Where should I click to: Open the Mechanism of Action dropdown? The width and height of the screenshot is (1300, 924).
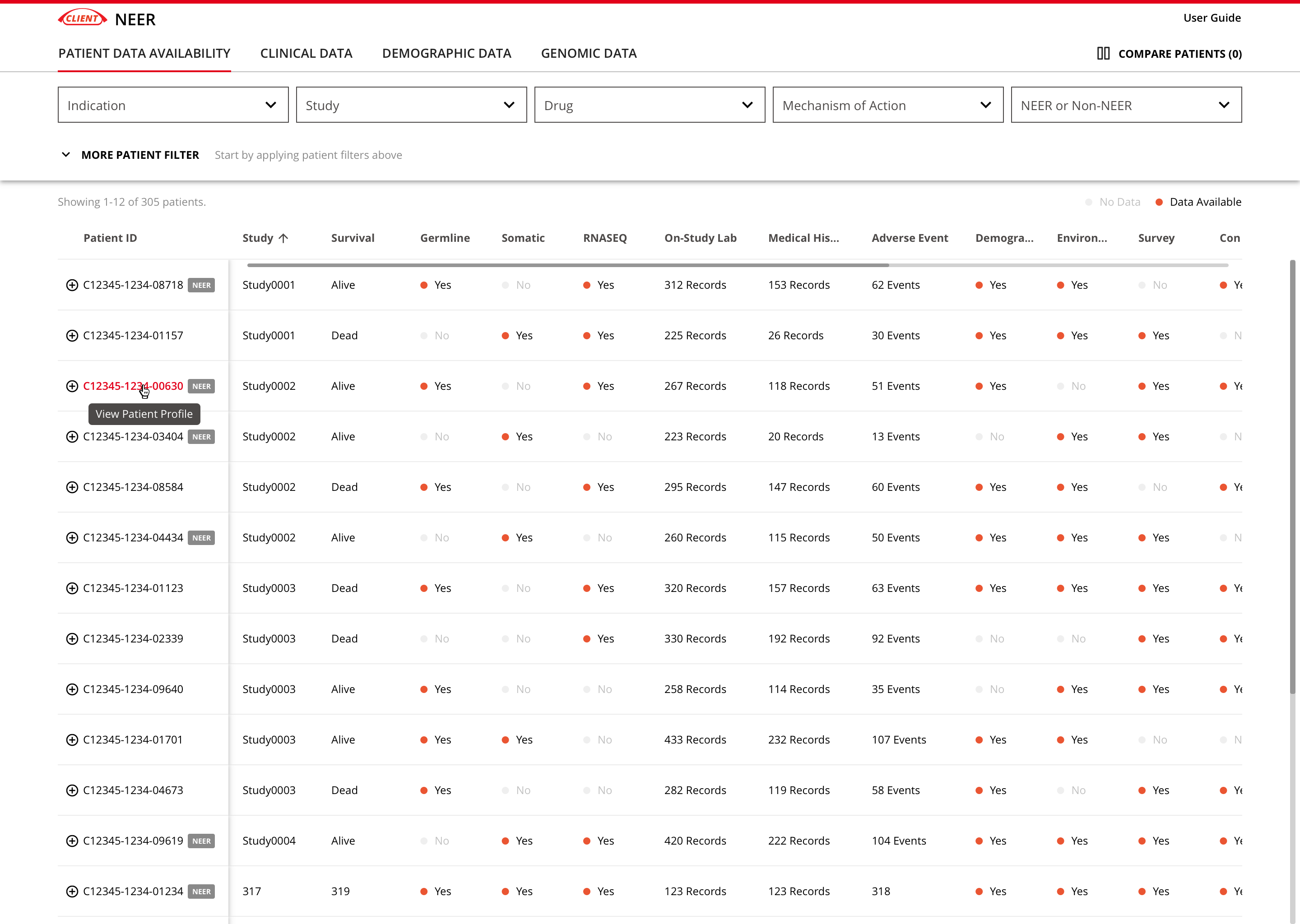887,105
